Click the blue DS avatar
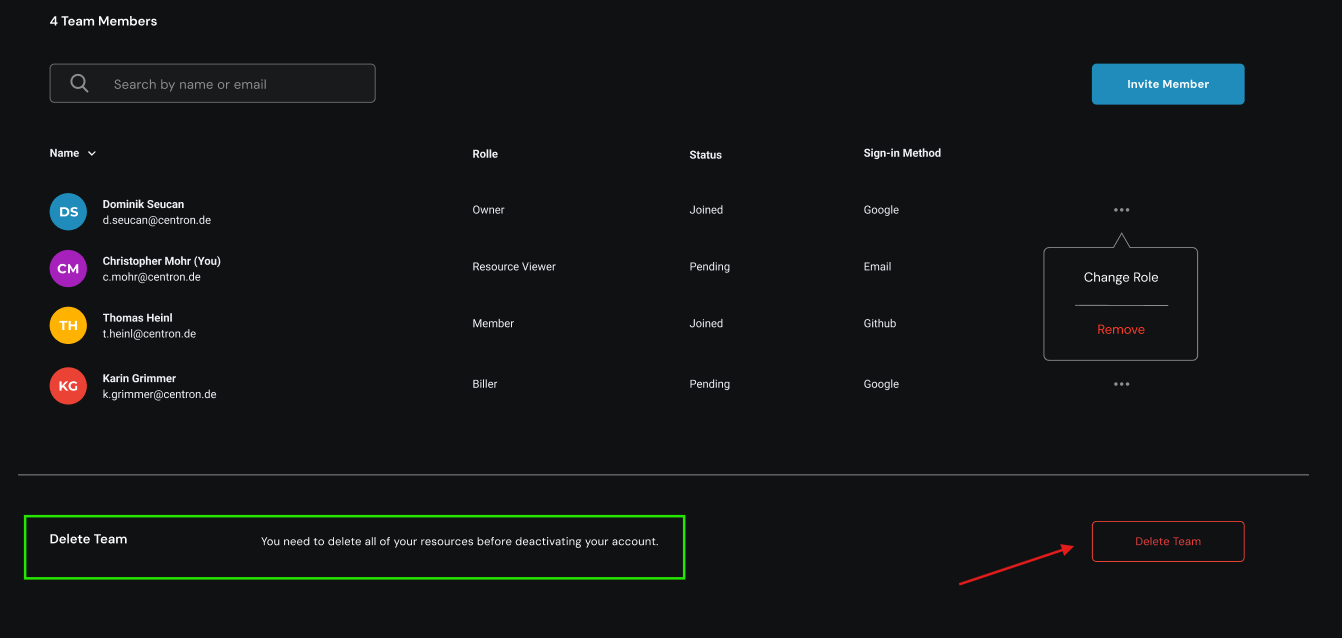1342x638 pixels. click(68, 212)
